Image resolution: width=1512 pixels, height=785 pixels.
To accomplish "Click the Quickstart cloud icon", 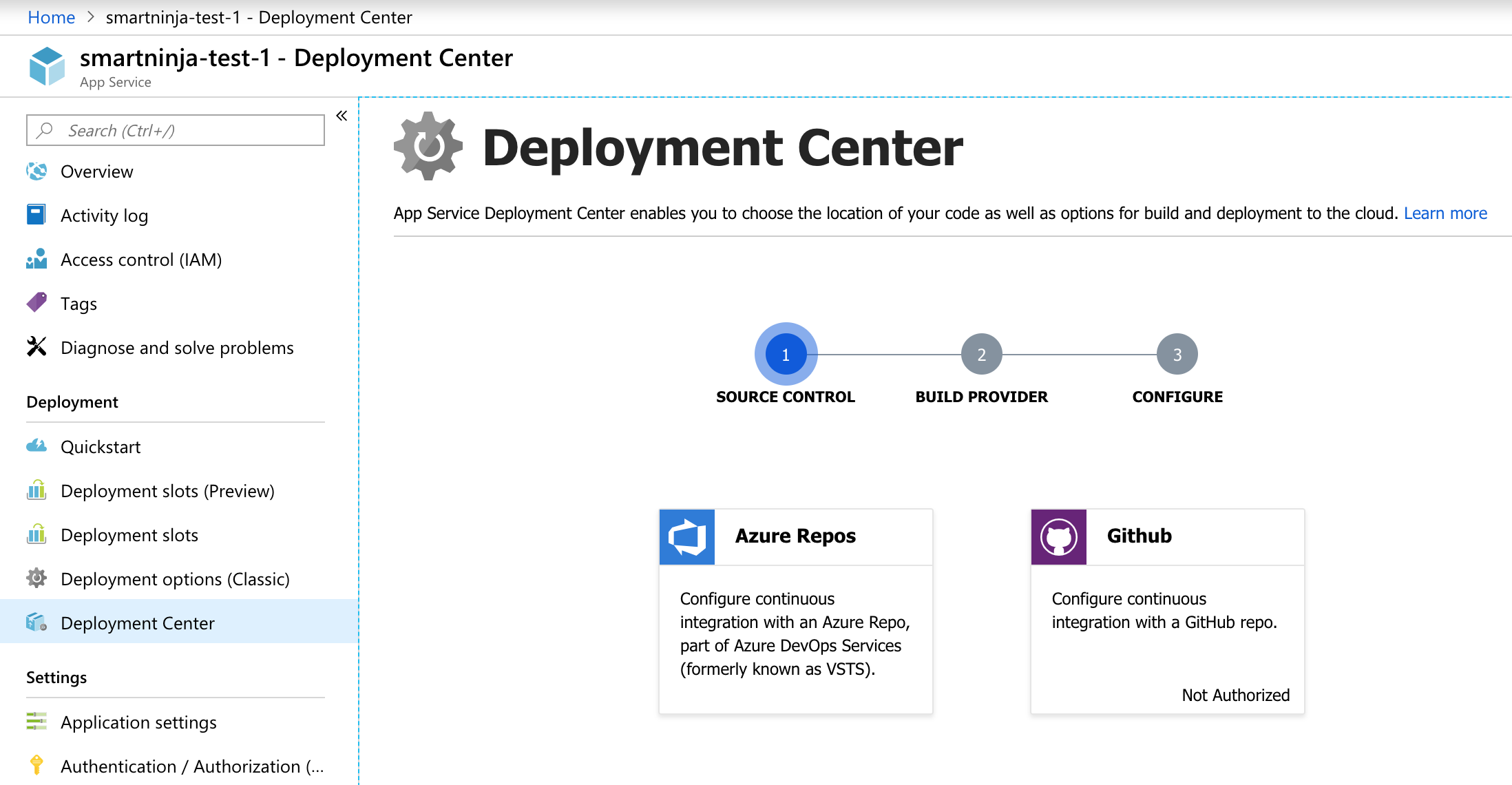I will [36, 446].
